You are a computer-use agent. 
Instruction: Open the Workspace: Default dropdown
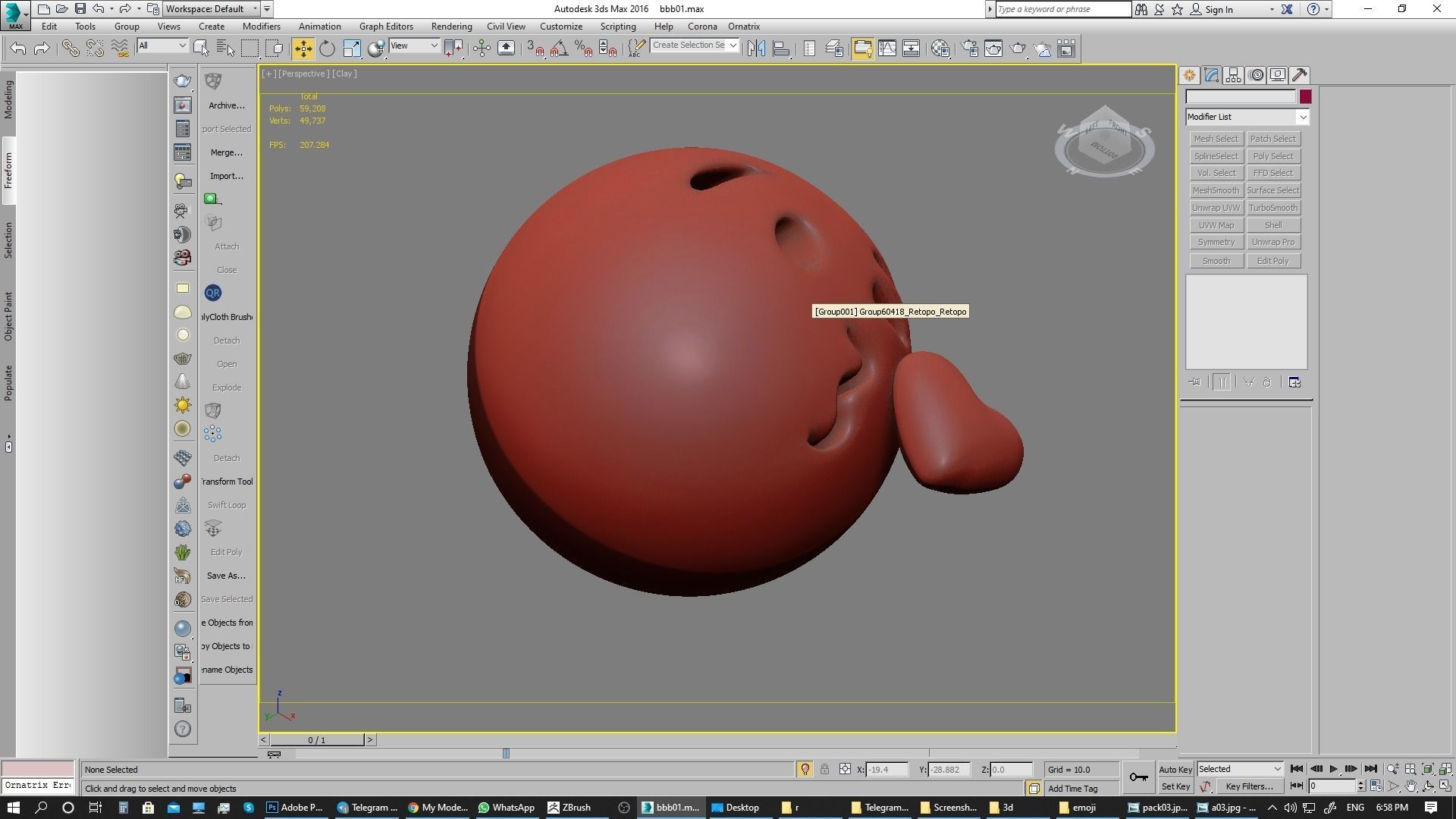coord(212,9)
